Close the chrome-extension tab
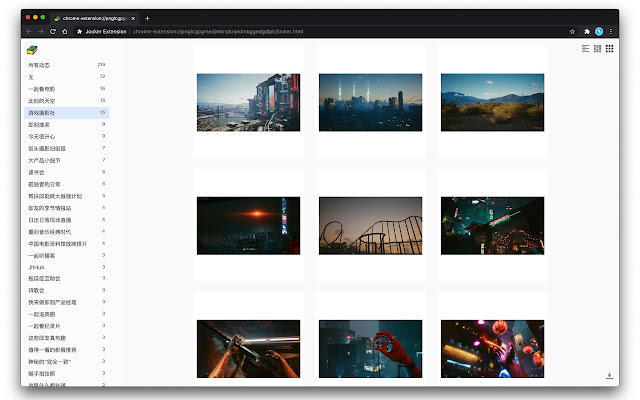640x400 pixels. [133, 18]
